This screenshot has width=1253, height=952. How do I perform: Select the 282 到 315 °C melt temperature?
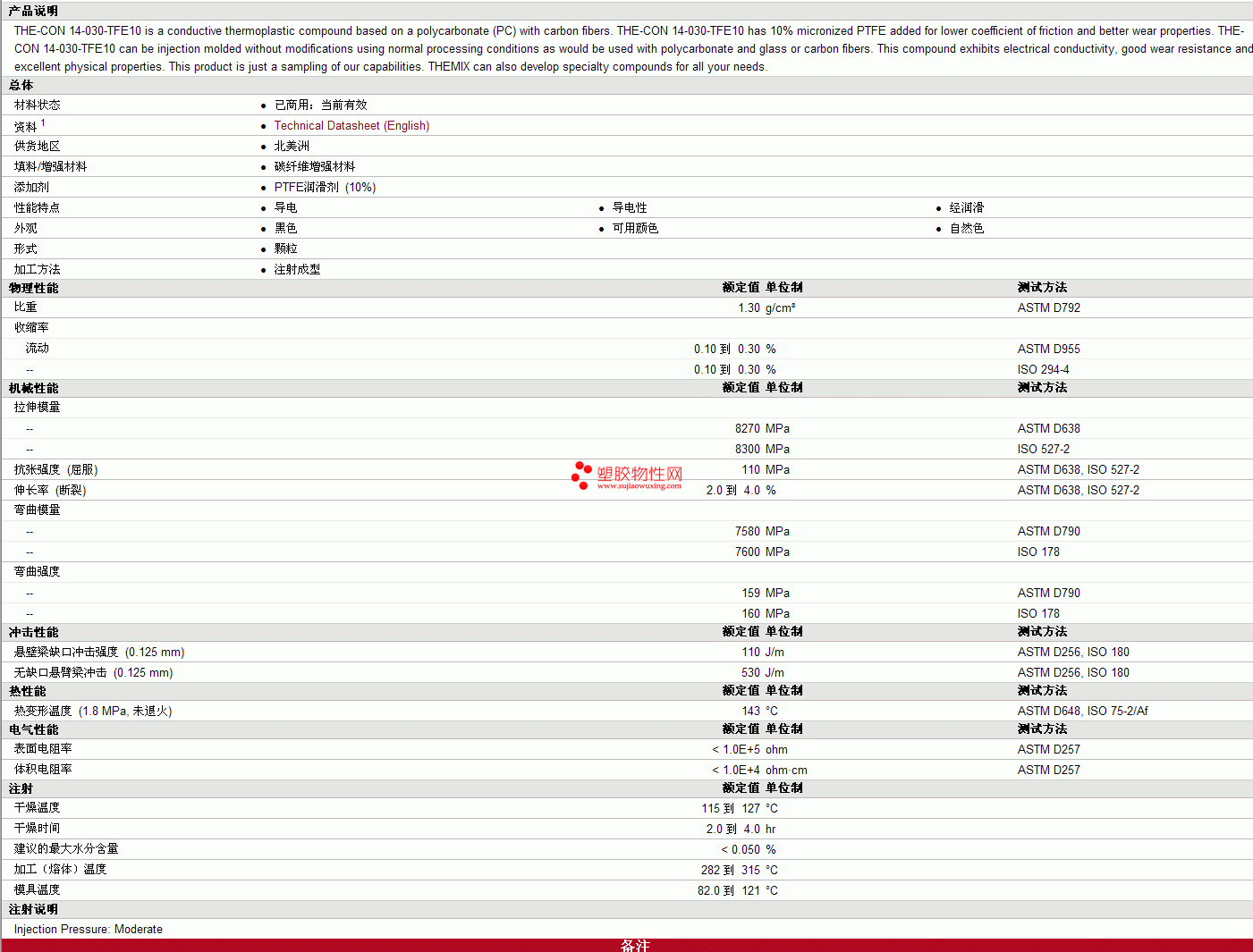(740, 871)
